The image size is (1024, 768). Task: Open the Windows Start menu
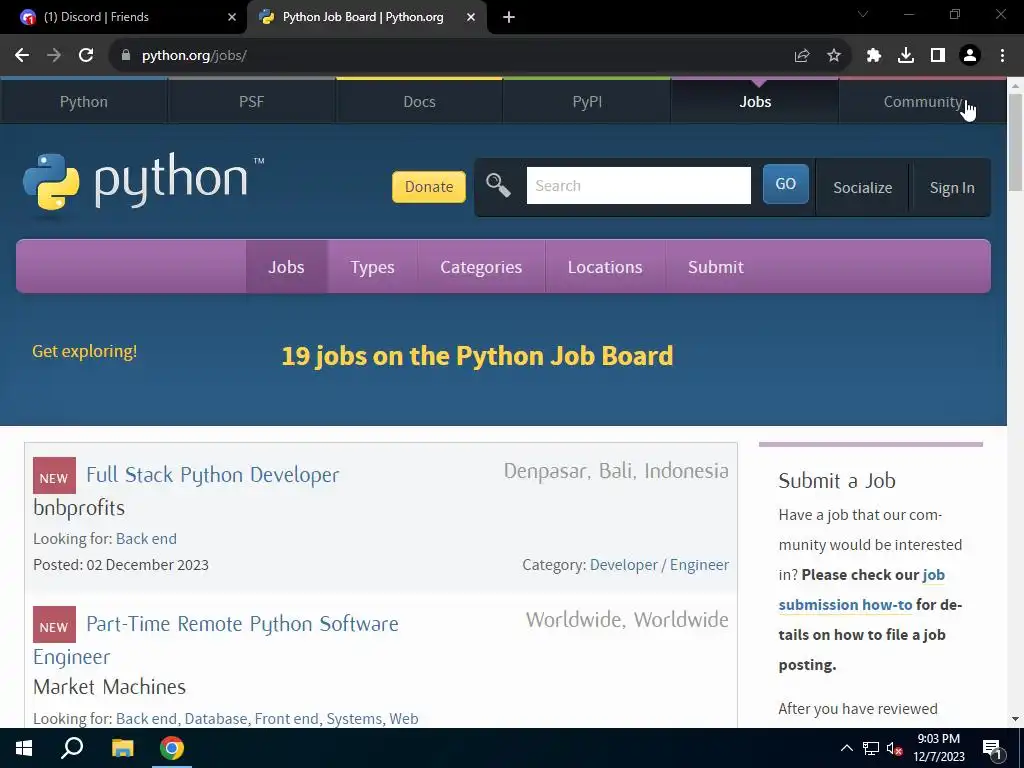click(24, 748)
